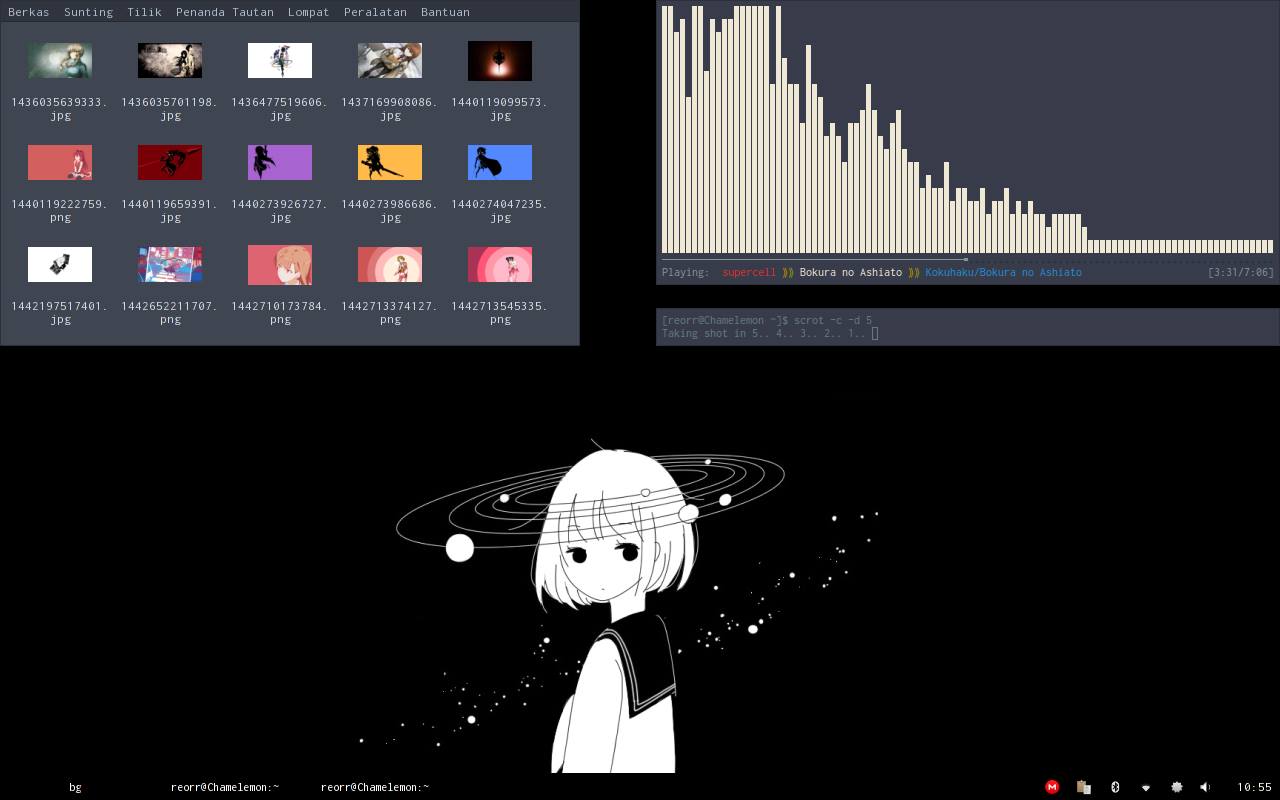Select thumbnail of 1440119659391.jpg

tap(170, 163)
